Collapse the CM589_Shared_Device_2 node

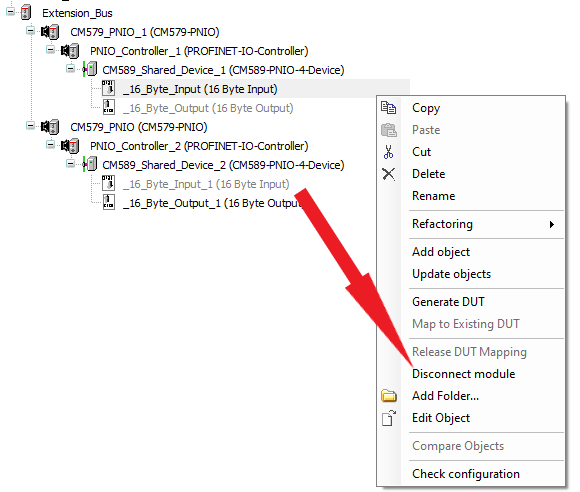point(70,164)
